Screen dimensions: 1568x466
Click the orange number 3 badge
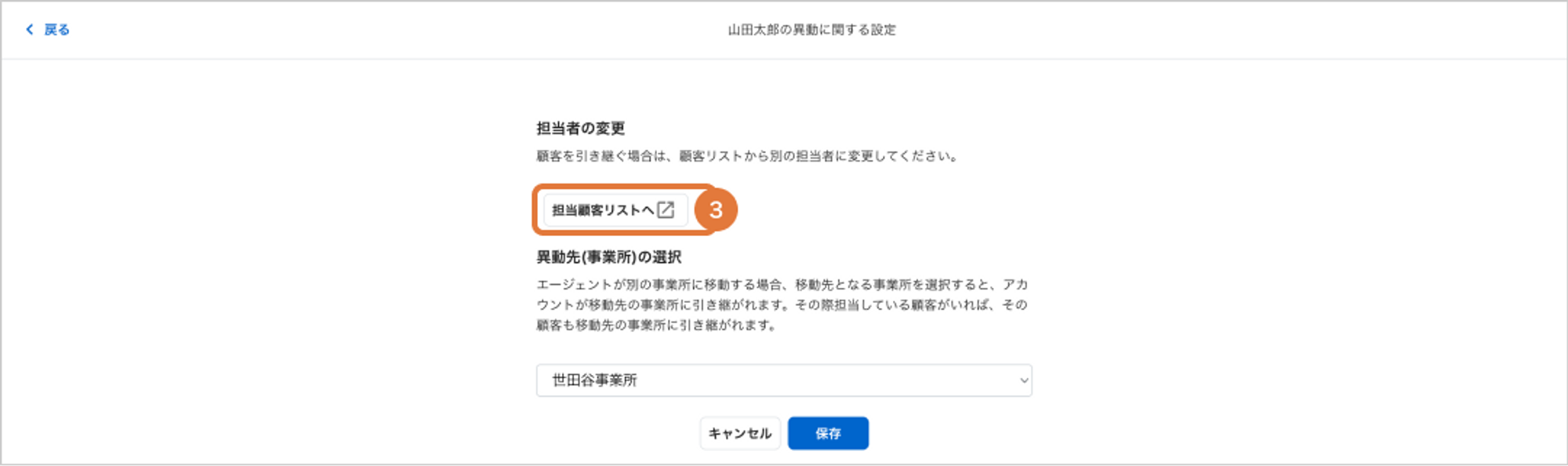[716, 209]
